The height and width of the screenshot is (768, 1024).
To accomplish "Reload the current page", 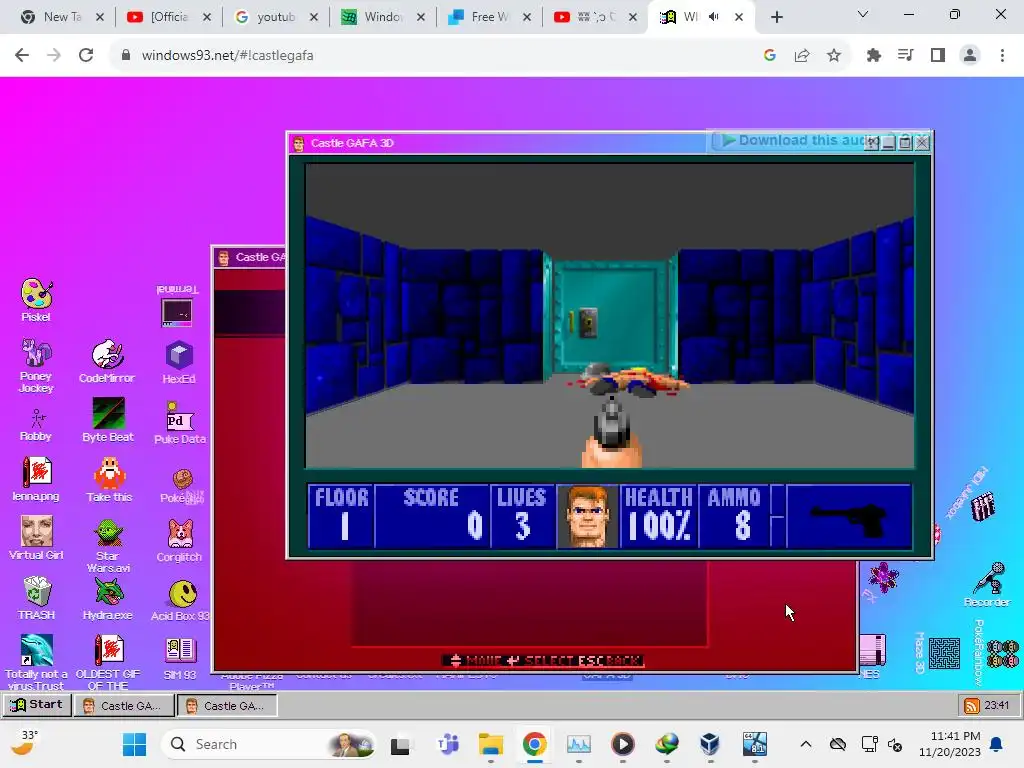I will point(86,56).
